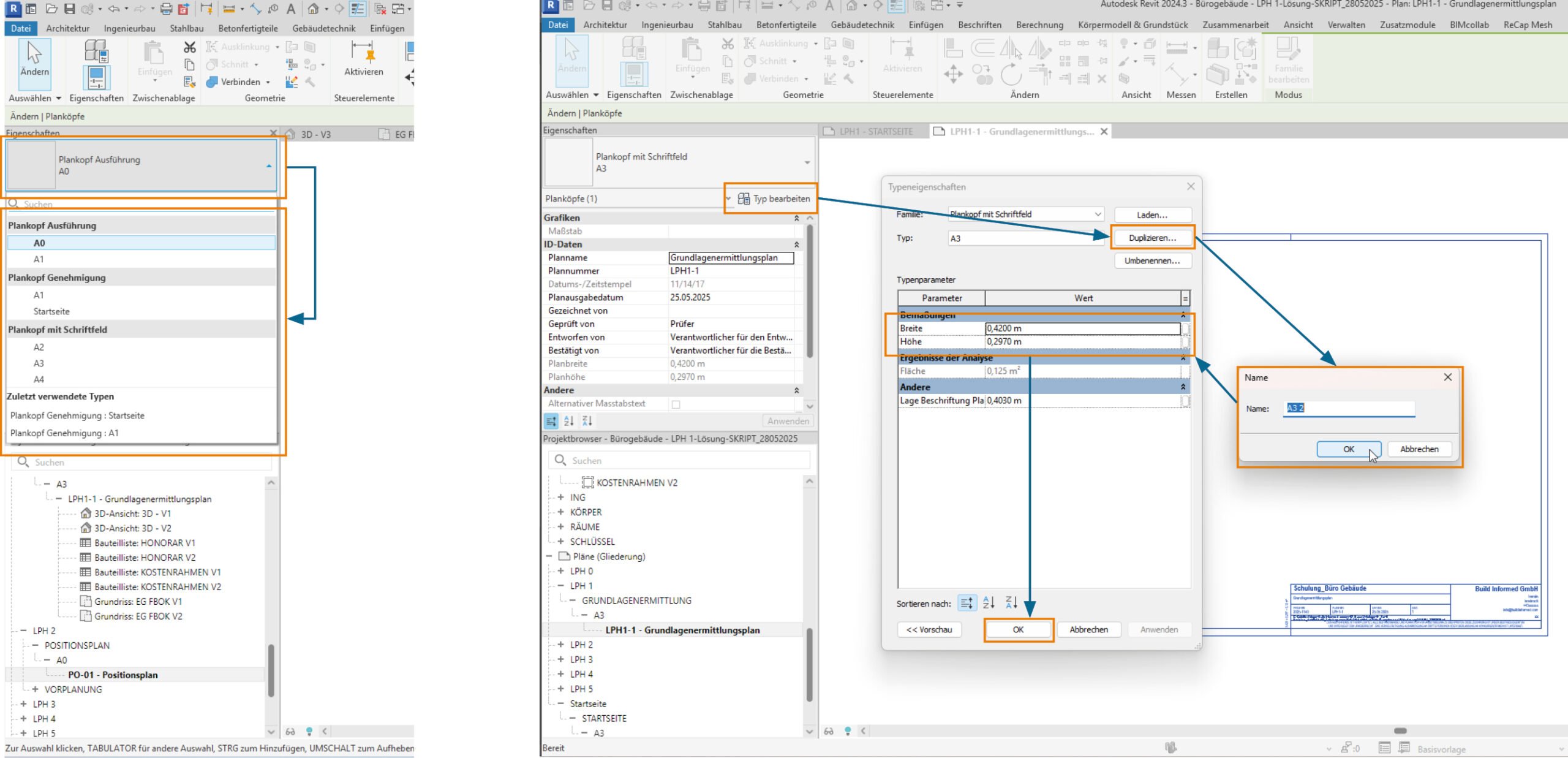Collapse Andere group in Typeneigenschaften dialog
The width and height of the screenshot is (1568, 758).
tap(1183, 387)
